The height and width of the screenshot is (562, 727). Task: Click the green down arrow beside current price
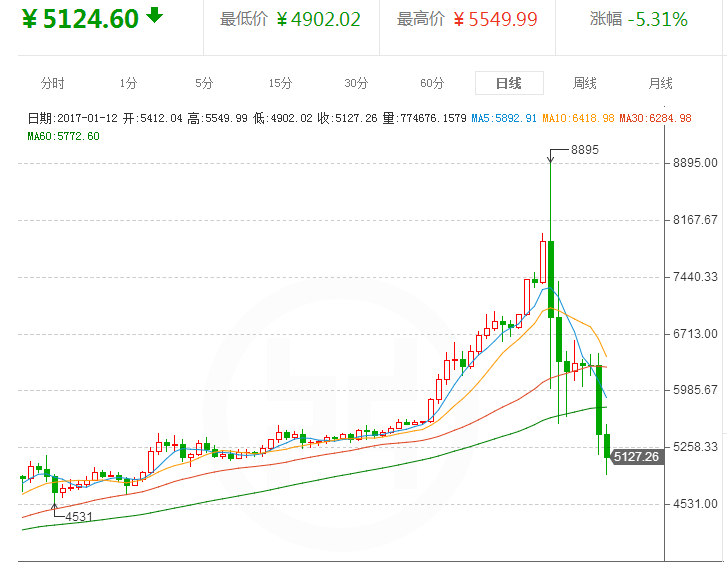155,15
